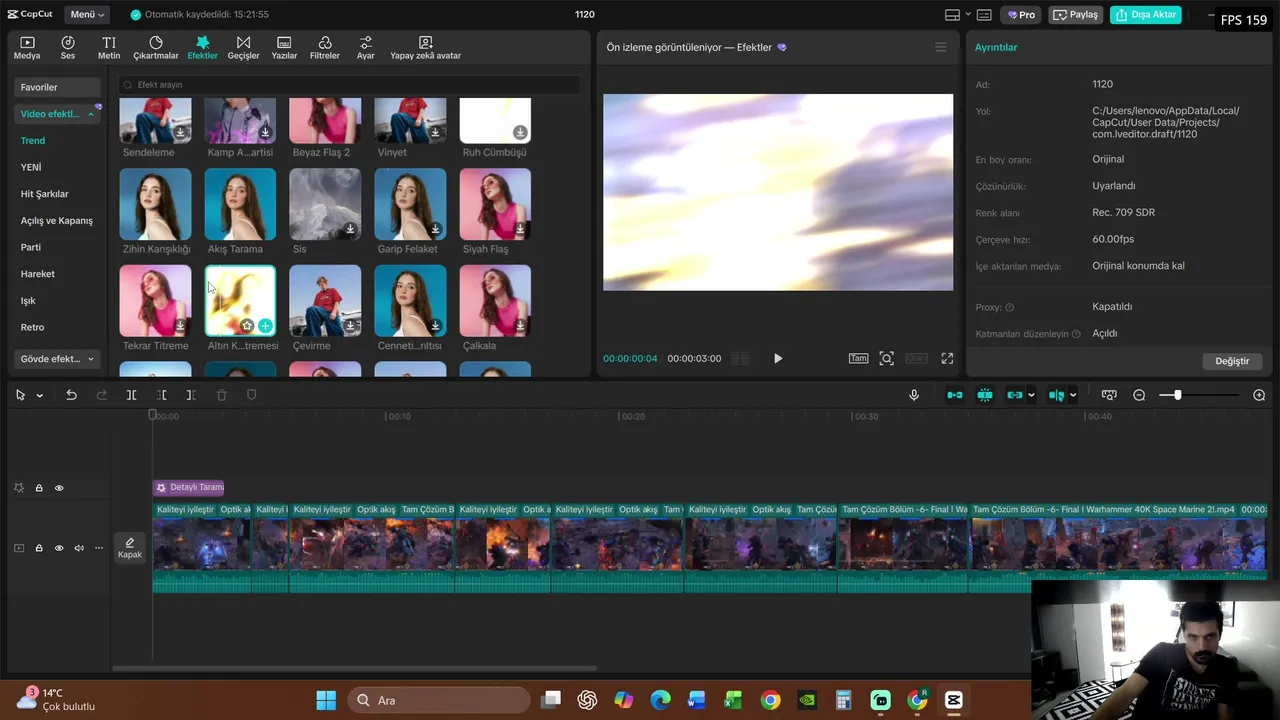Download the Garip Felaket effect
The width and height of the screenshot is (1280, 720).
pos(435,229)
